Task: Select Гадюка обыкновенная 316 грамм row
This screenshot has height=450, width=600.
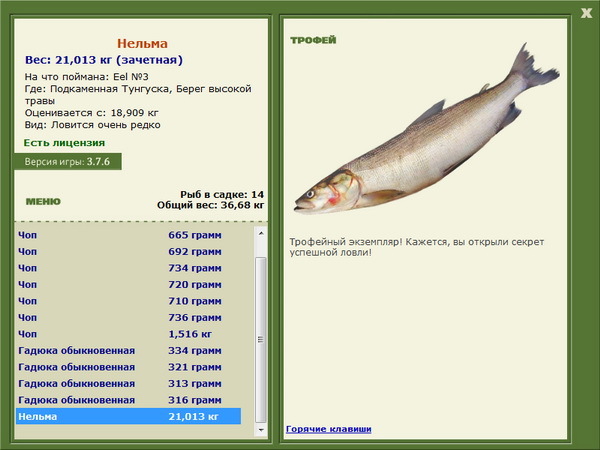Action: click(x=128, y=399)
